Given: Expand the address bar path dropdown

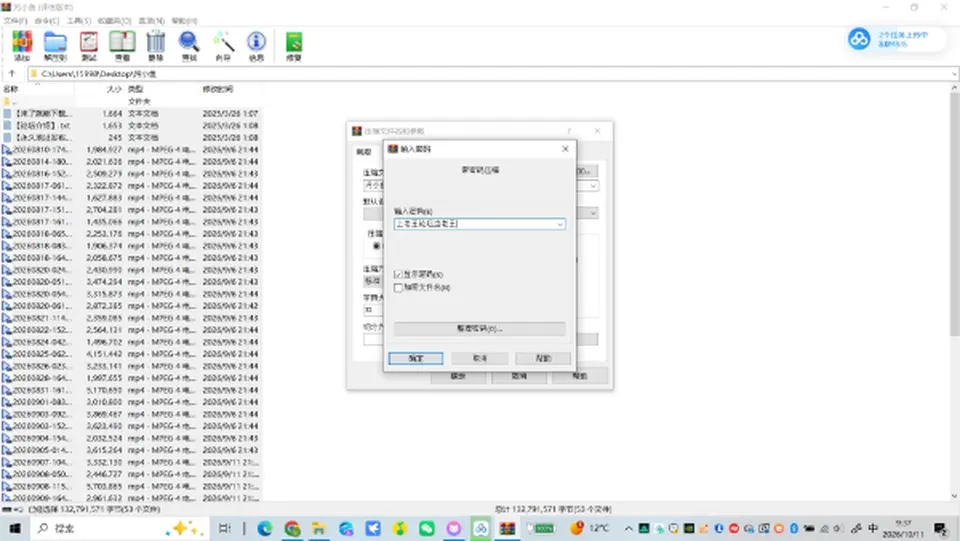Looking at the screenshot, I should click(x=953, y=74).
